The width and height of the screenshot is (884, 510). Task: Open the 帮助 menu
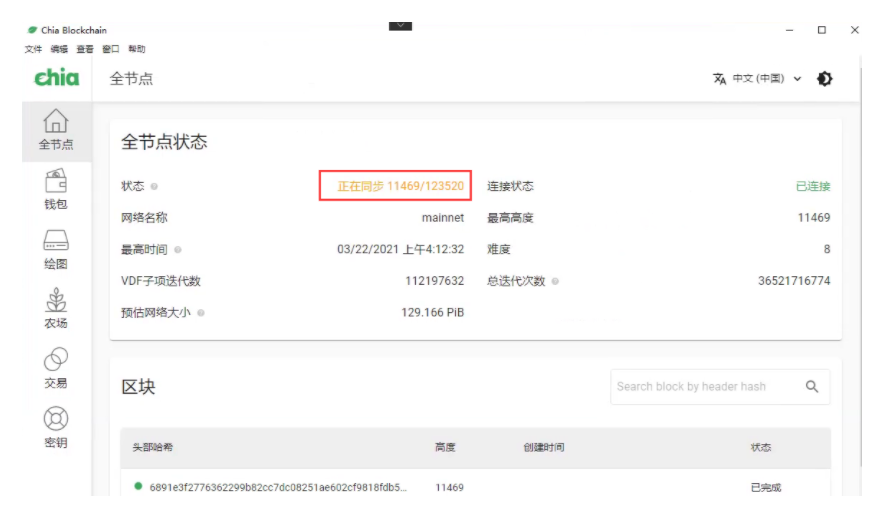pos(137,49)
